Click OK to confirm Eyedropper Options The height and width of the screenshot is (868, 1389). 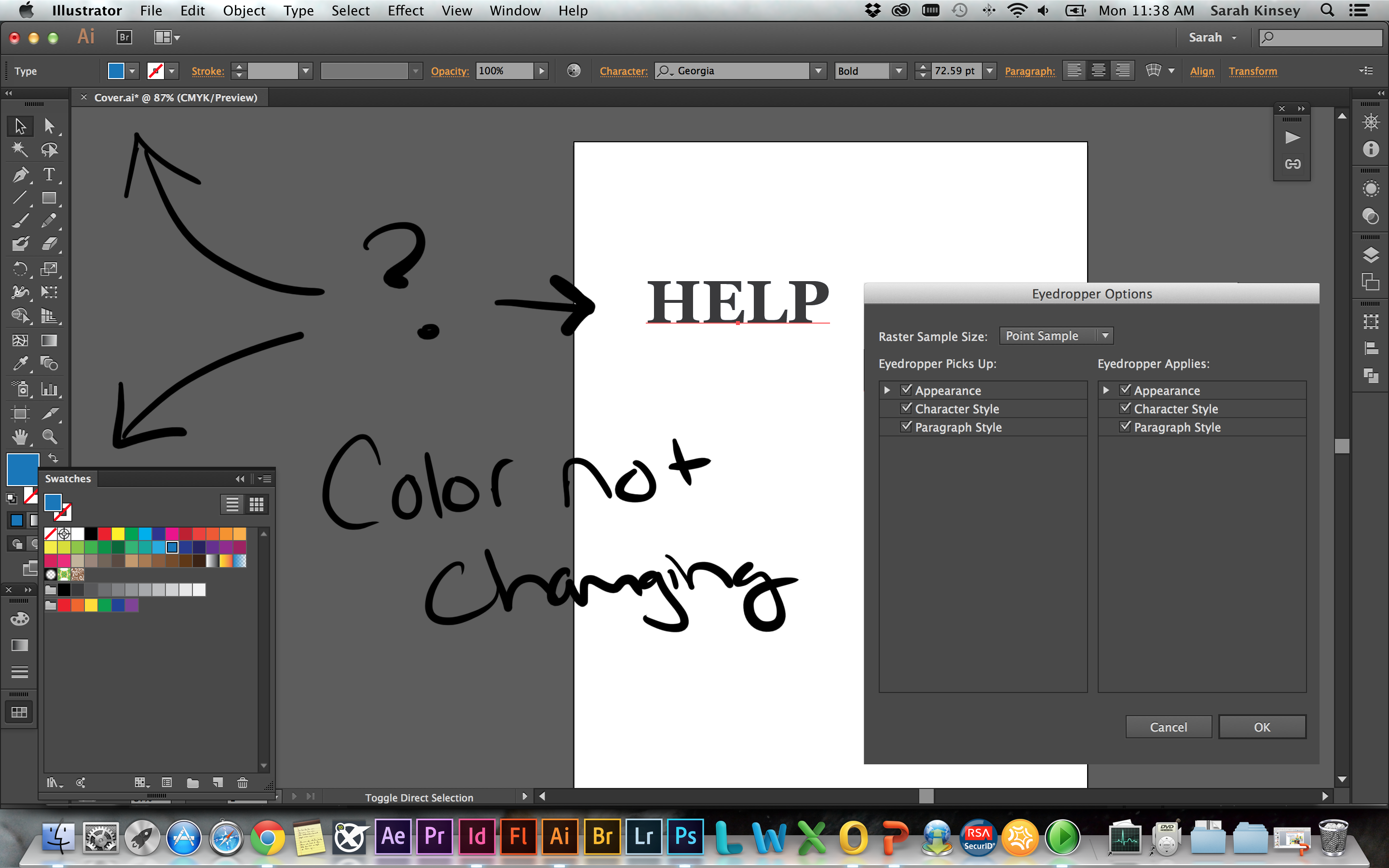pyautogui.click(x=1260, y=727)
